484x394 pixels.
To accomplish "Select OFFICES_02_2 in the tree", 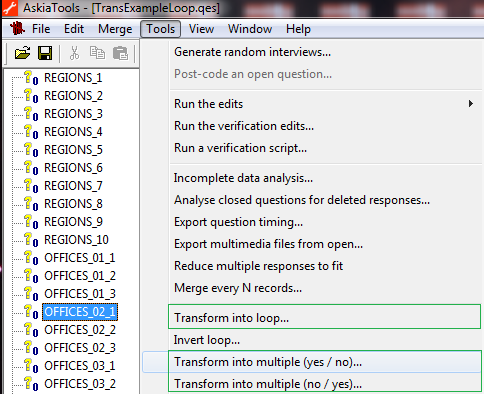I will tap(80, 330).
